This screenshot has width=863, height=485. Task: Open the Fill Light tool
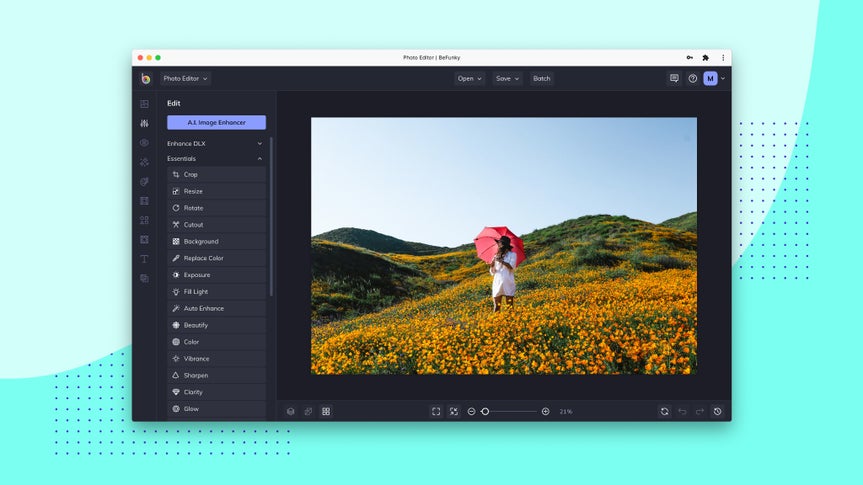[216, 292]
